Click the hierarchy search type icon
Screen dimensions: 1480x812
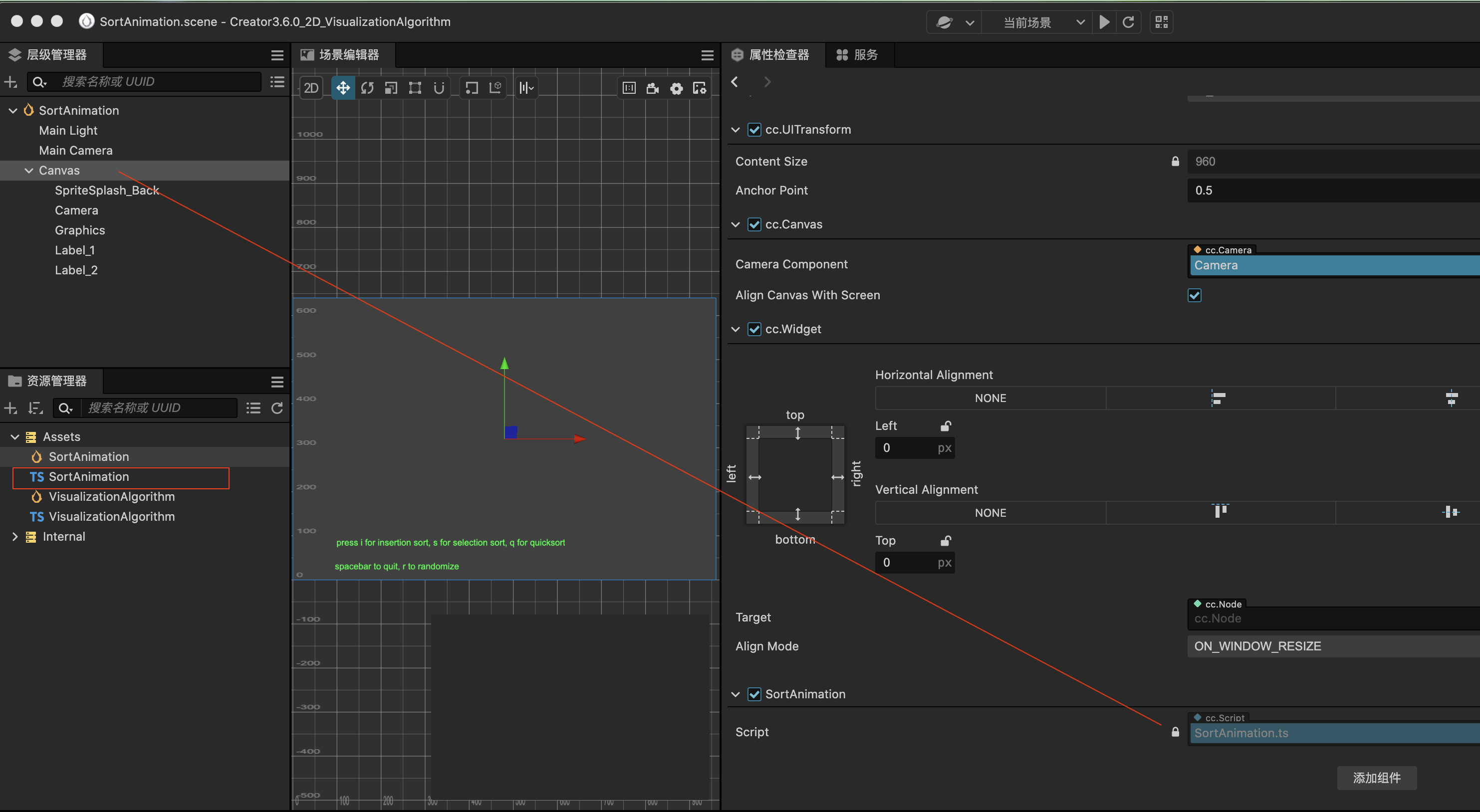(39, 82)
